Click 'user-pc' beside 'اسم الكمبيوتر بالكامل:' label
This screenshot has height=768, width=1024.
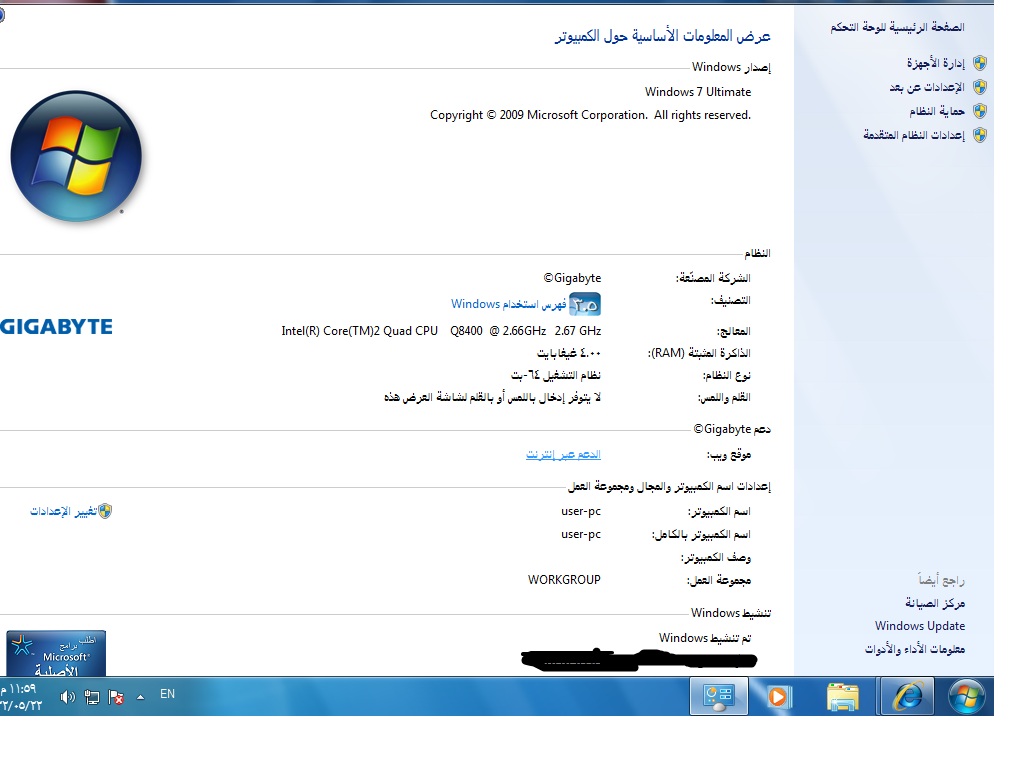click(x=581, y=534)
